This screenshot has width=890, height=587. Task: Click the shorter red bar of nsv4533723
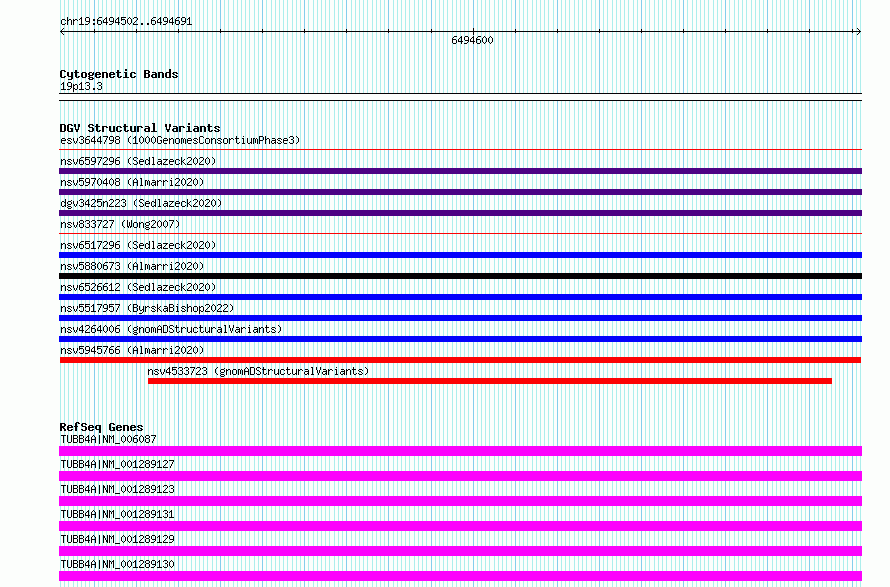click(490, 381)
